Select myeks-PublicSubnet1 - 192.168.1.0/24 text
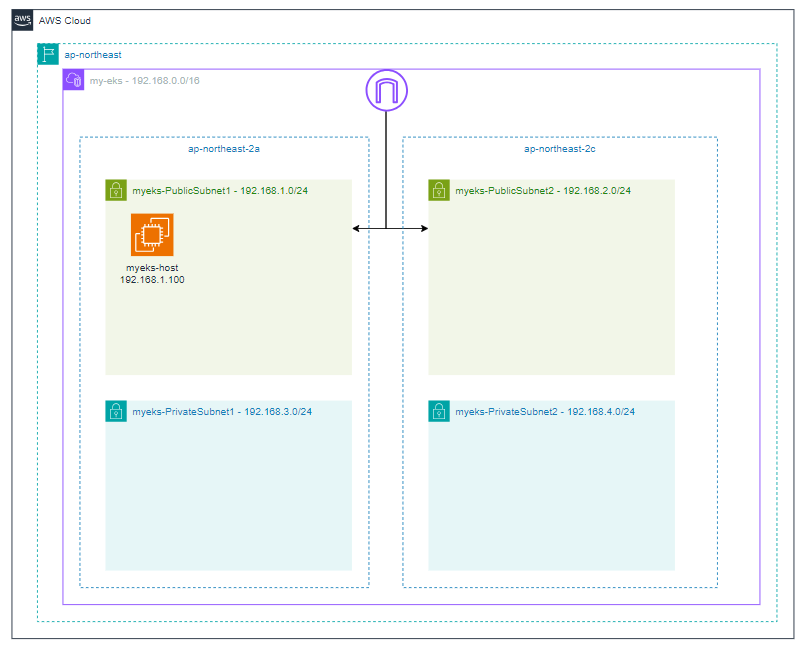The width and height of the screenshot is (804, 647). tap(220, 191)
